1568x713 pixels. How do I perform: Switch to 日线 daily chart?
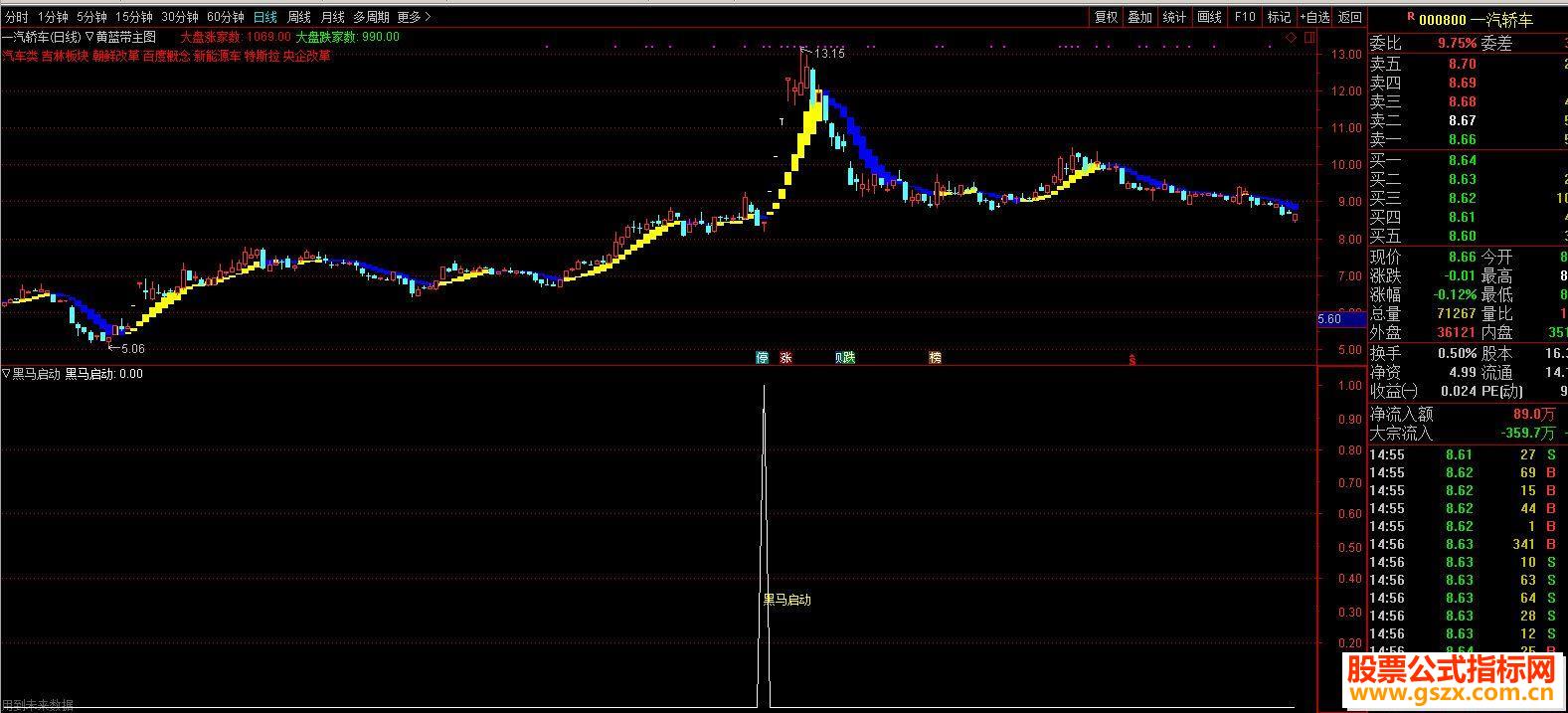click(265, 17)
